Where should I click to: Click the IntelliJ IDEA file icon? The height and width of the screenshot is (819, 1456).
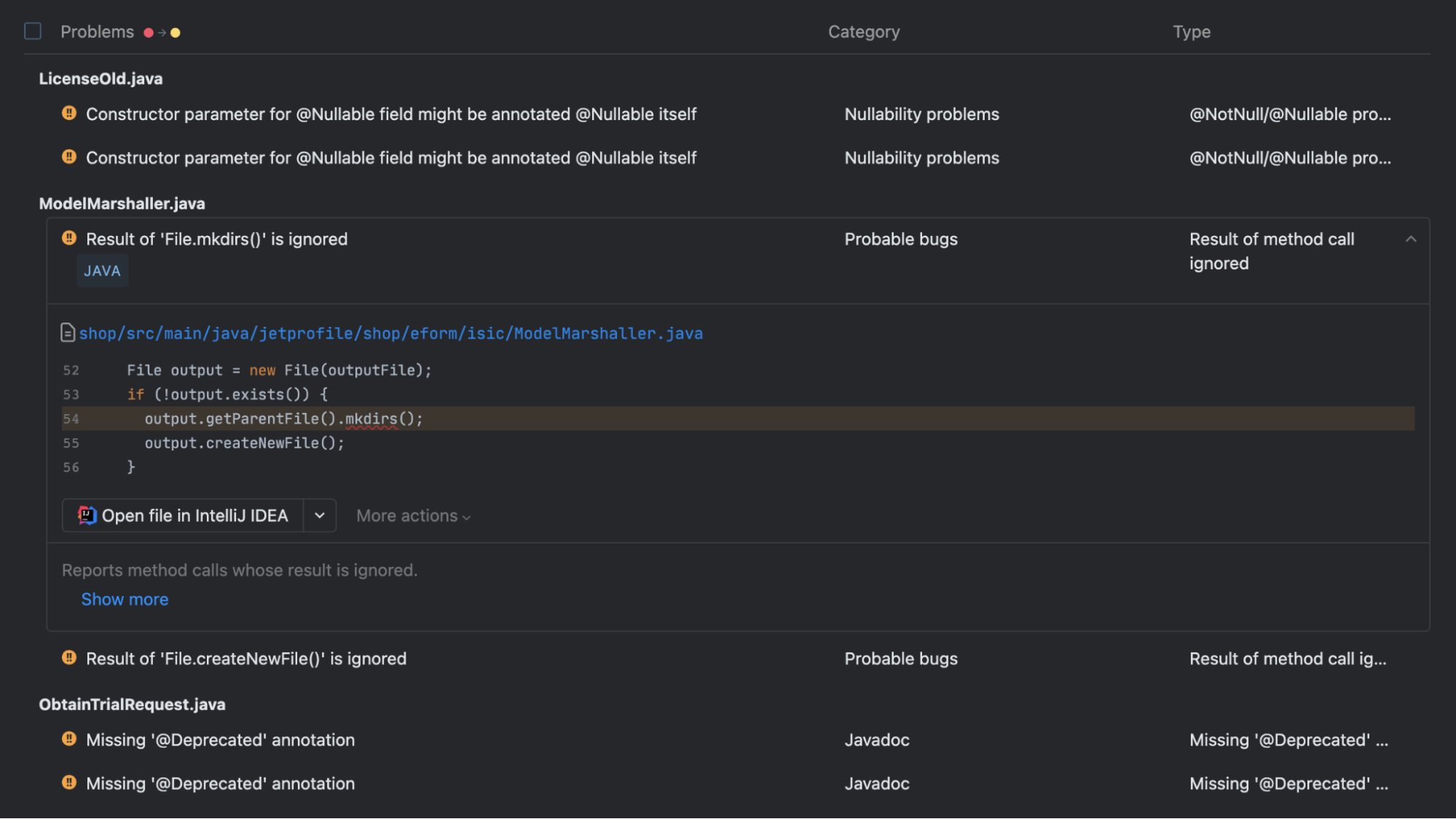[86, 515]
